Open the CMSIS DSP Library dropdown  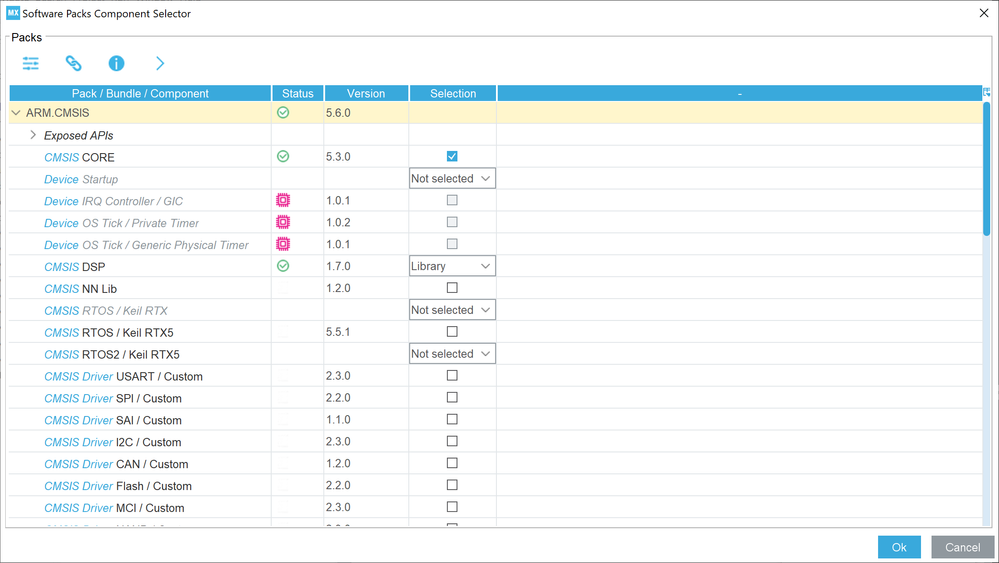(x=452, y=266)
